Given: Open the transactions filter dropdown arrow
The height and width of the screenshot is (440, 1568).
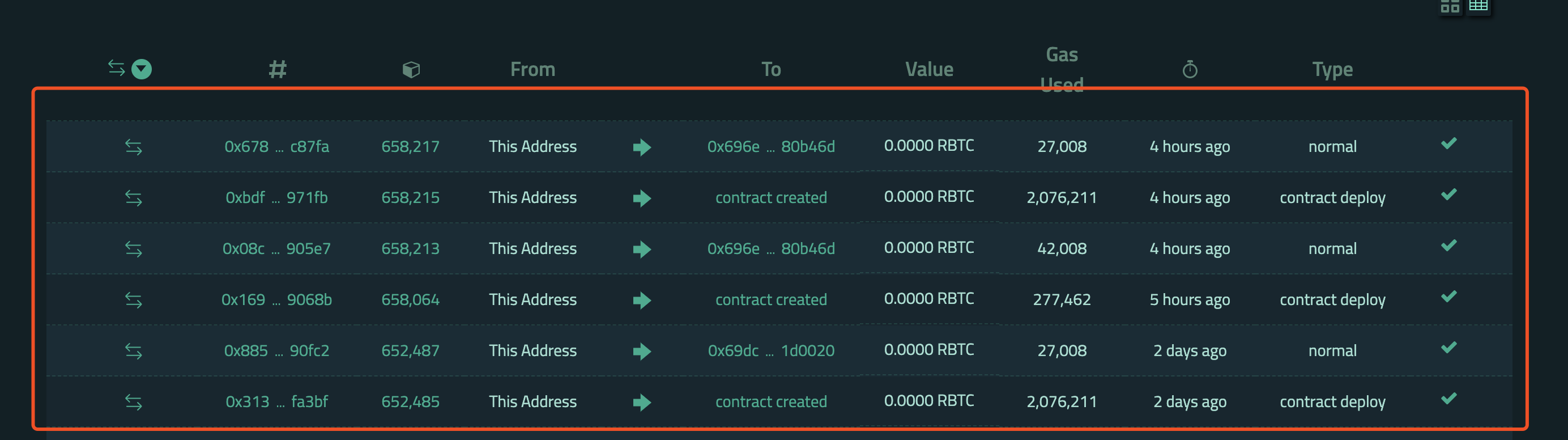Looking at the screenshot, I should [x=142, y=69].
